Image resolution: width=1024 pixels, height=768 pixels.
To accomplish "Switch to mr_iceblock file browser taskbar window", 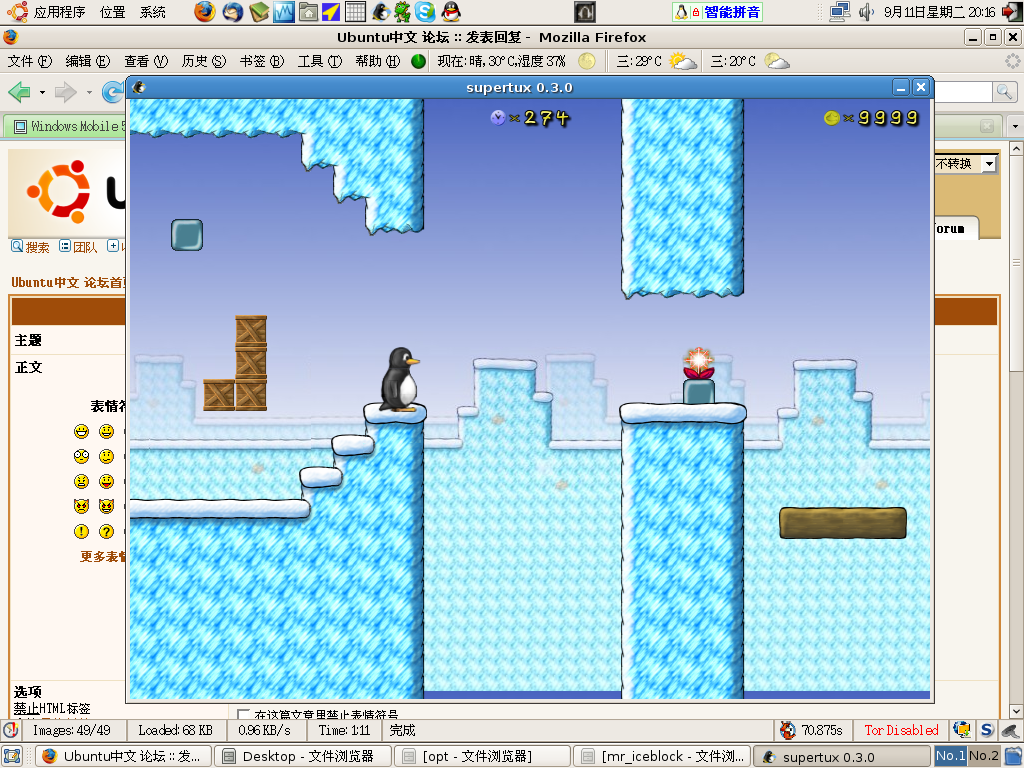I will 662,756.
